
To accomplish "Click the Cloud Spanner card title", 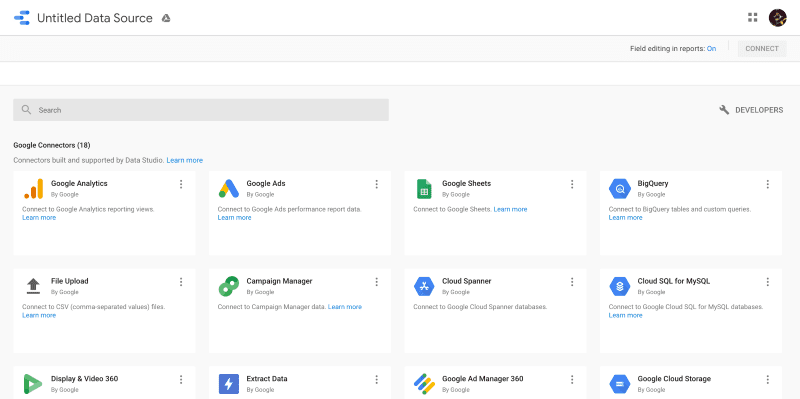I will (466, 281).
